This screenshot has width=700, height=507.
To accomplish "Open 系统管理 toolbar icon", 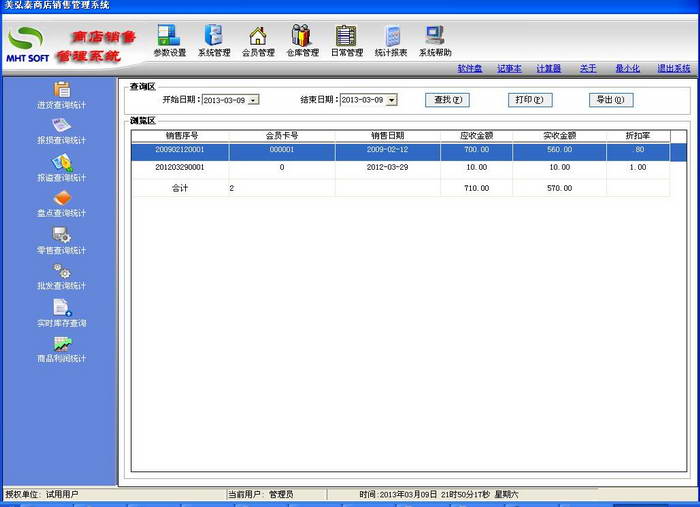I will [214, 35].
